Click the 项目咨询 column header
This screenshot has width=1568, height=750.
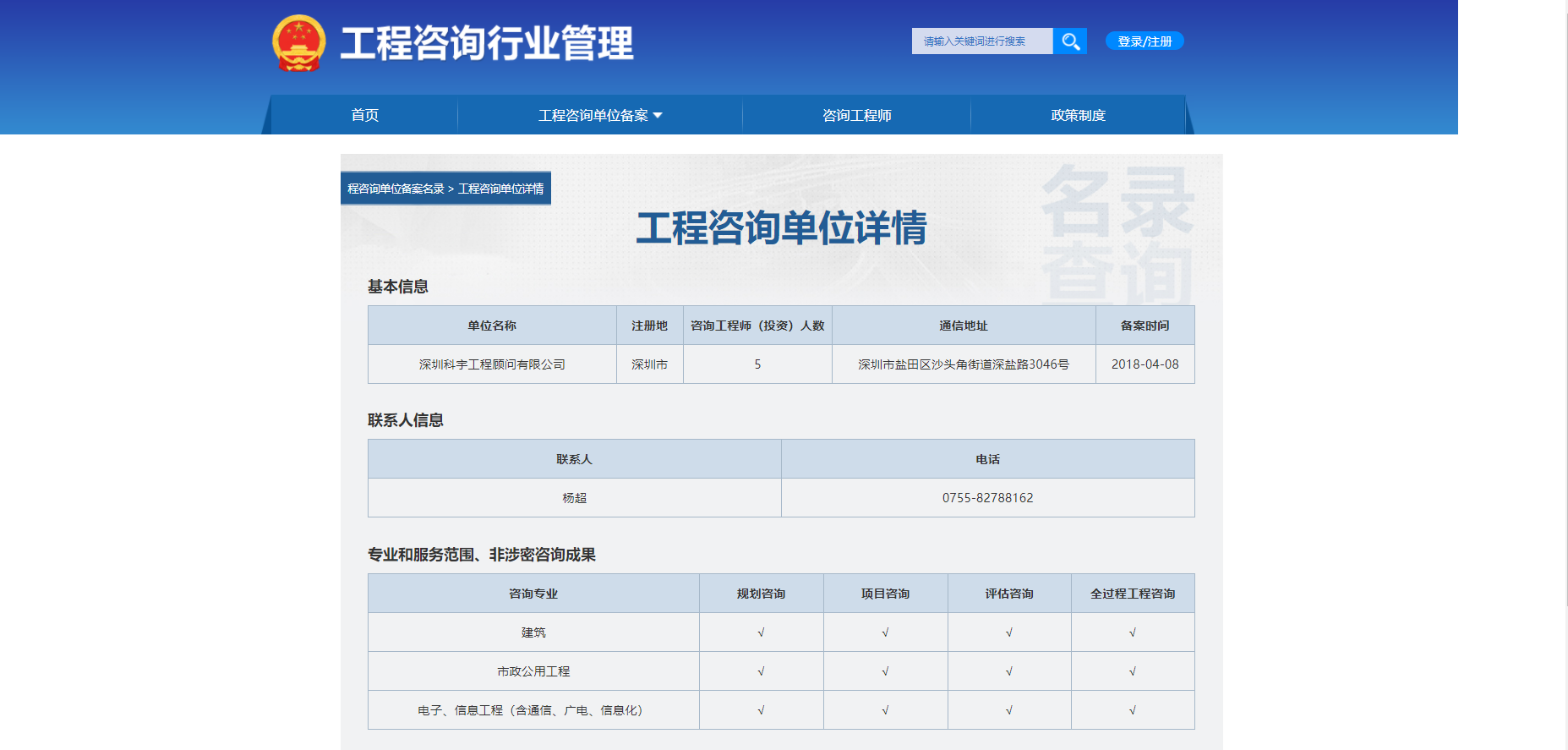click(x=886, y=594)
